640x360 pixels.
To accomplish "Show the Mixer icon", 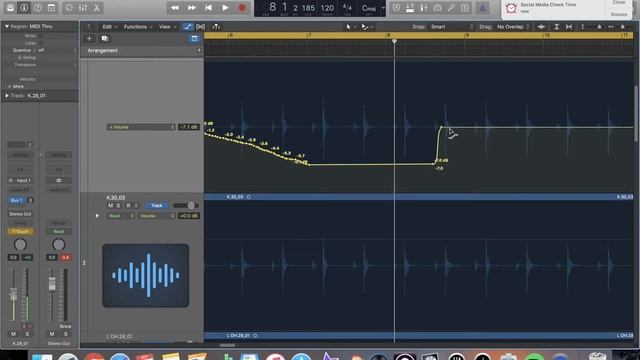I will (x=83, y=7).
